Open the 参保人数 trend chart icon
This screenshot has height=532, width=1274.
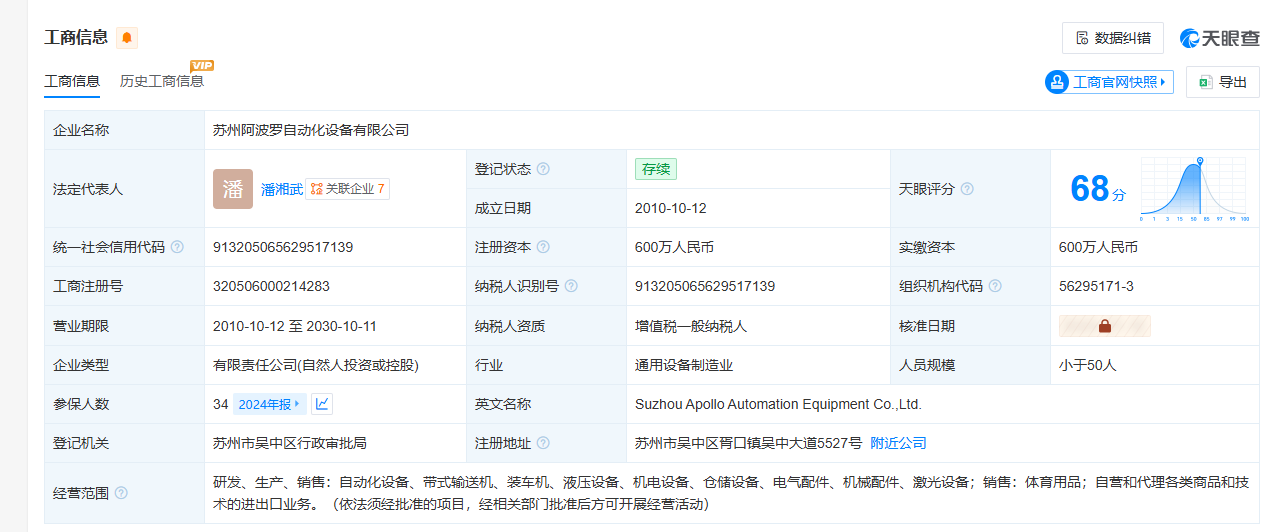[x=322, y=404]
